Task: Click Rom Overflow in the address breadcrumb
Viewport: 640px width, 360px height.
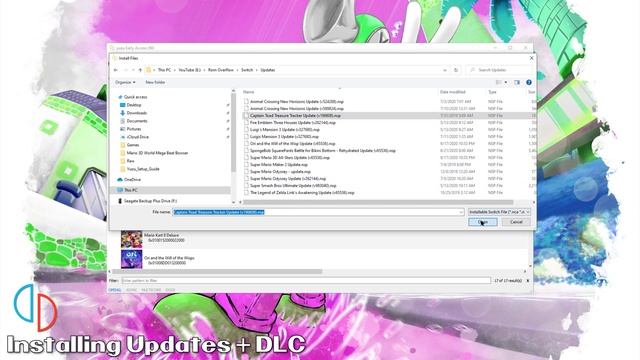Action: pos(221,70)
